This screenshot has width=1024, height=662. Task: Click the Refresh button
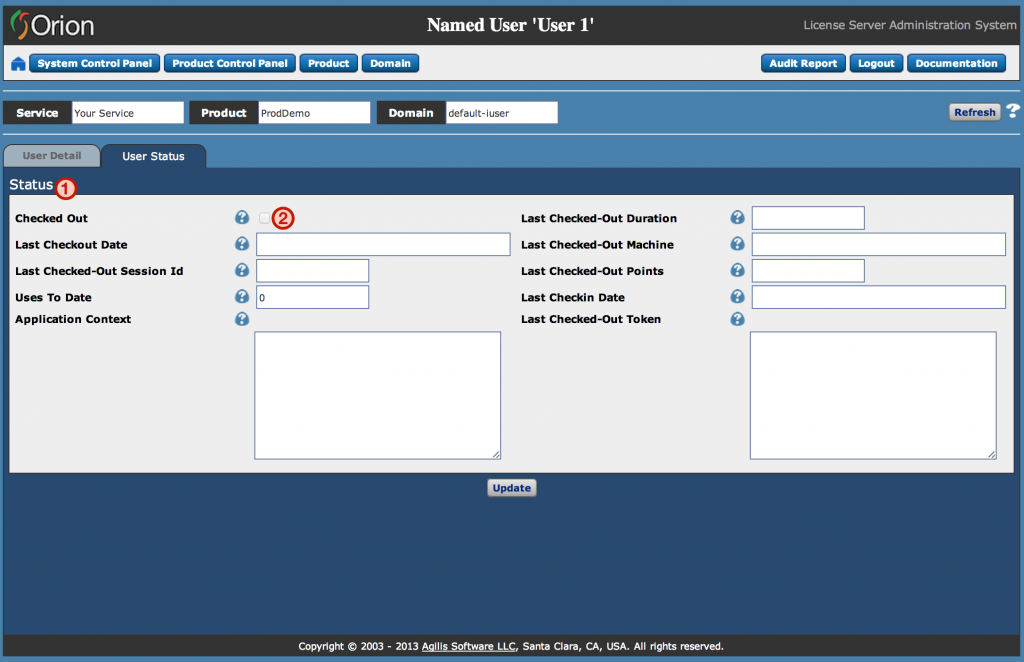click(974, 112)
